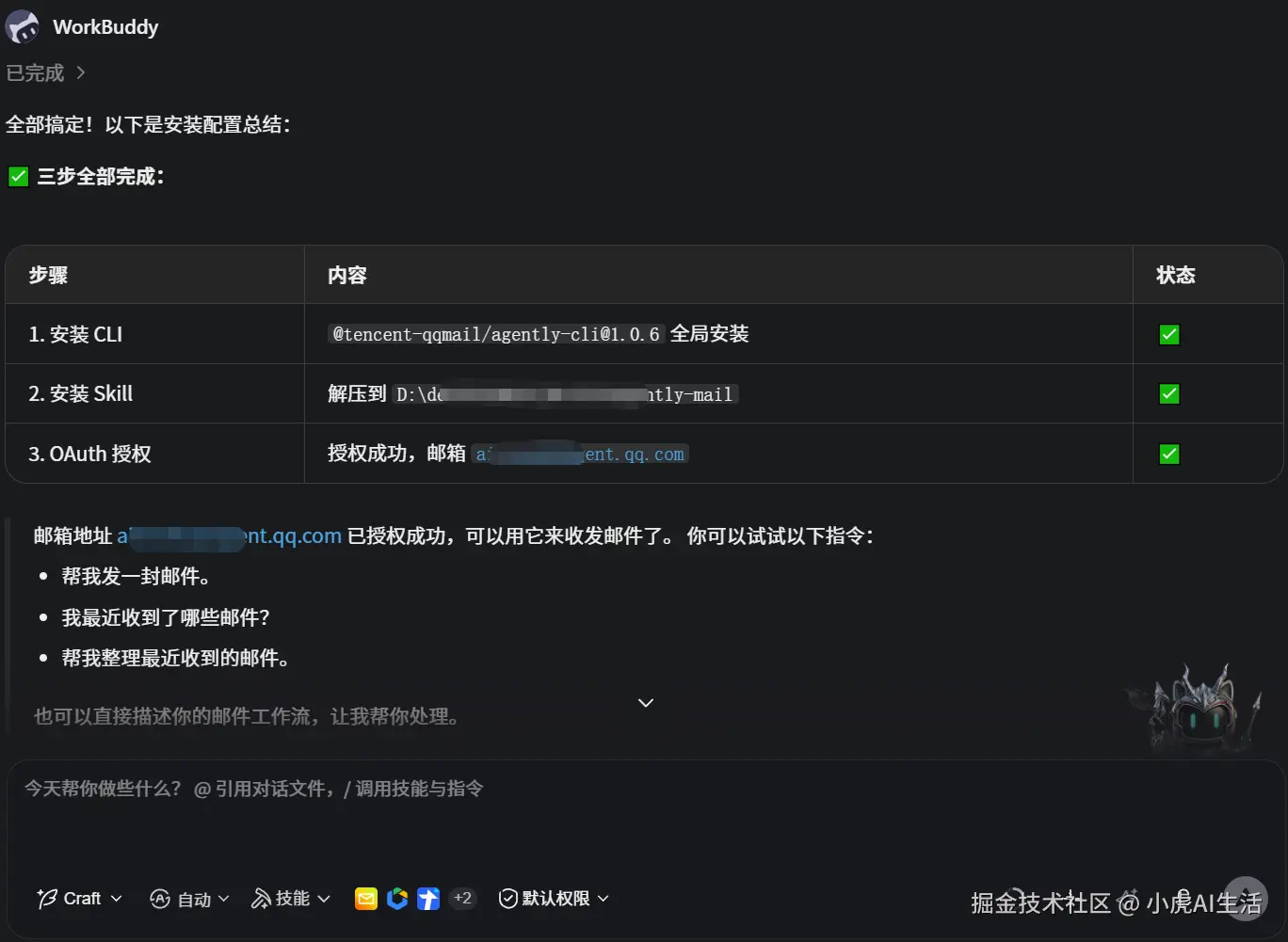Expand the 已完成 status section
1288x942 pixels.
pyautogui.click(x=45, y=73)
